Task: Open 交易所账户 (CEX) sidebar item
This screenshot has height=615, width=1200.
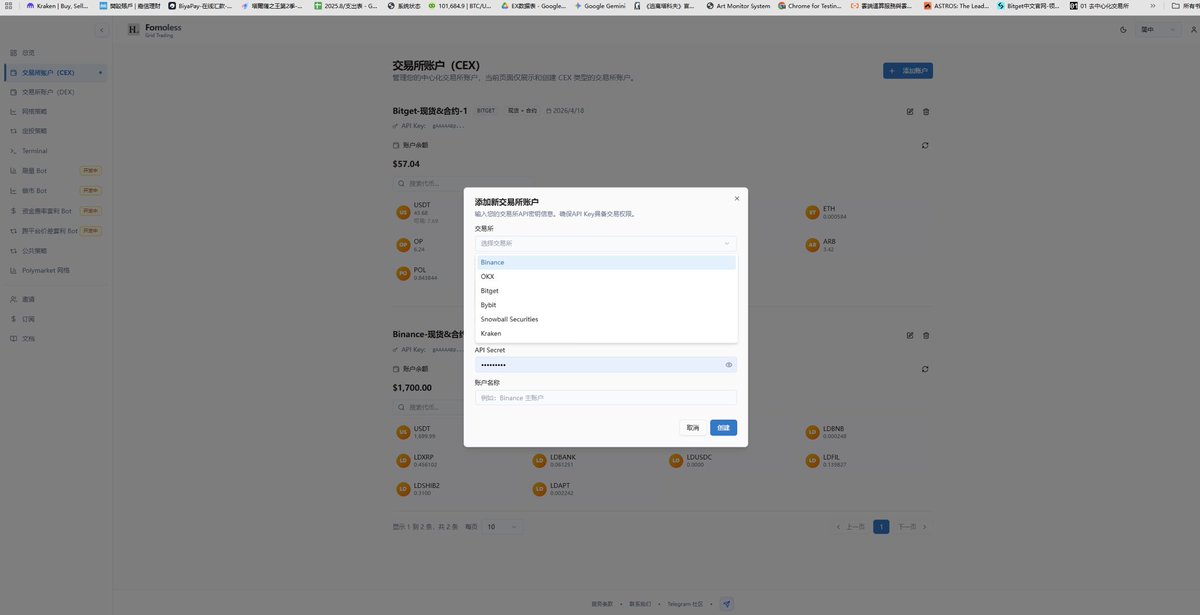Action: (x=55, y=72)
